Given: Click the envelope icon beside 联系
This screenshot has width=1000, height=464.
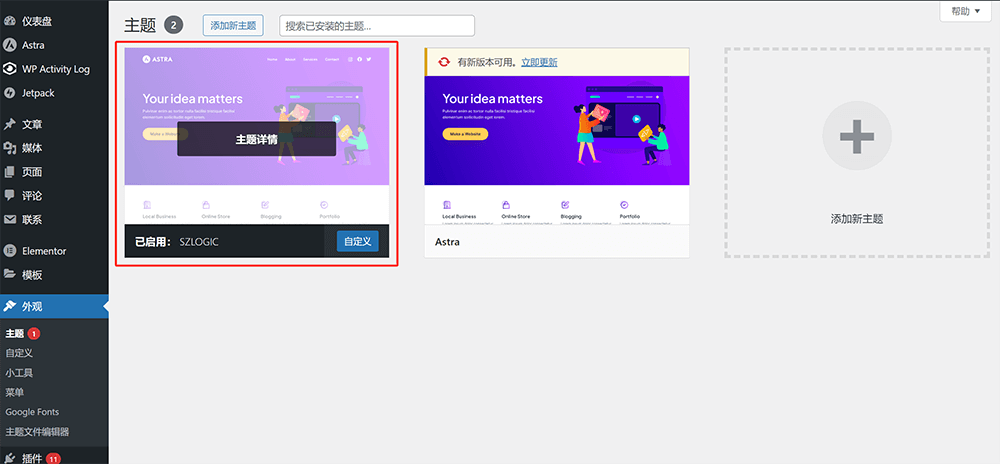Looking at the screenshot, I should click(x=10, y=220).
